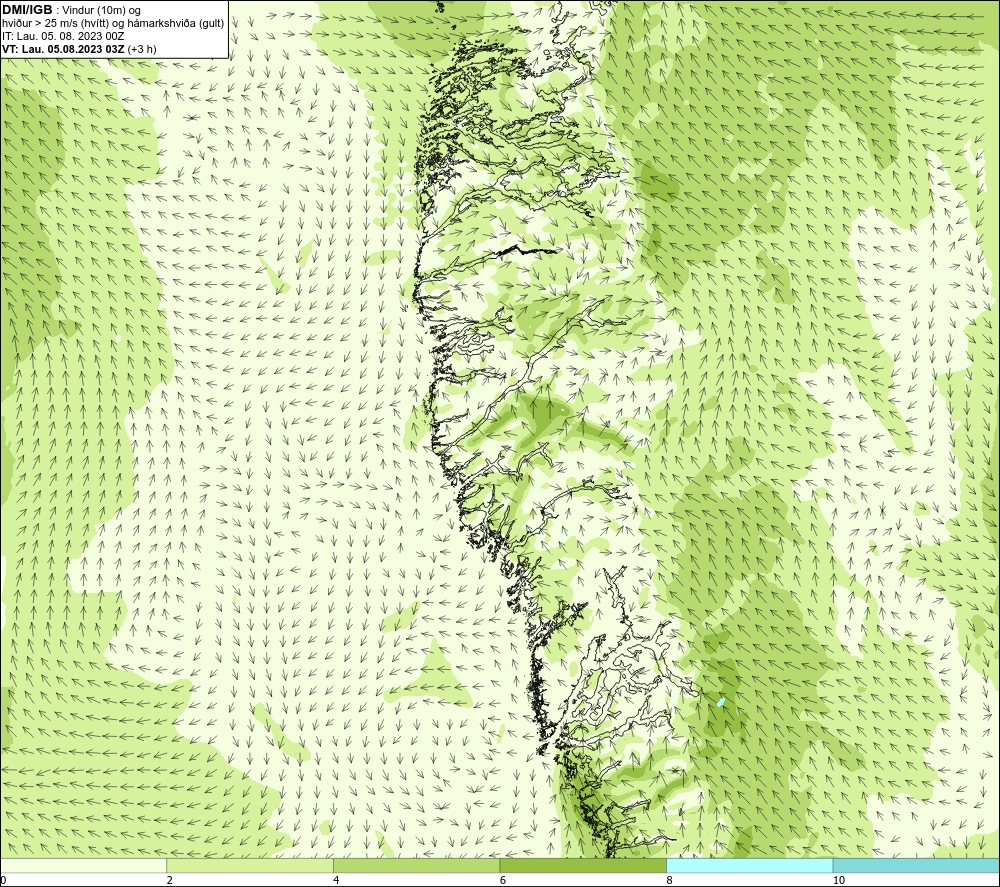Click the legend scale label 8
The width and height of the screenshot is (1000, 887).
click(x=670, y=881)
